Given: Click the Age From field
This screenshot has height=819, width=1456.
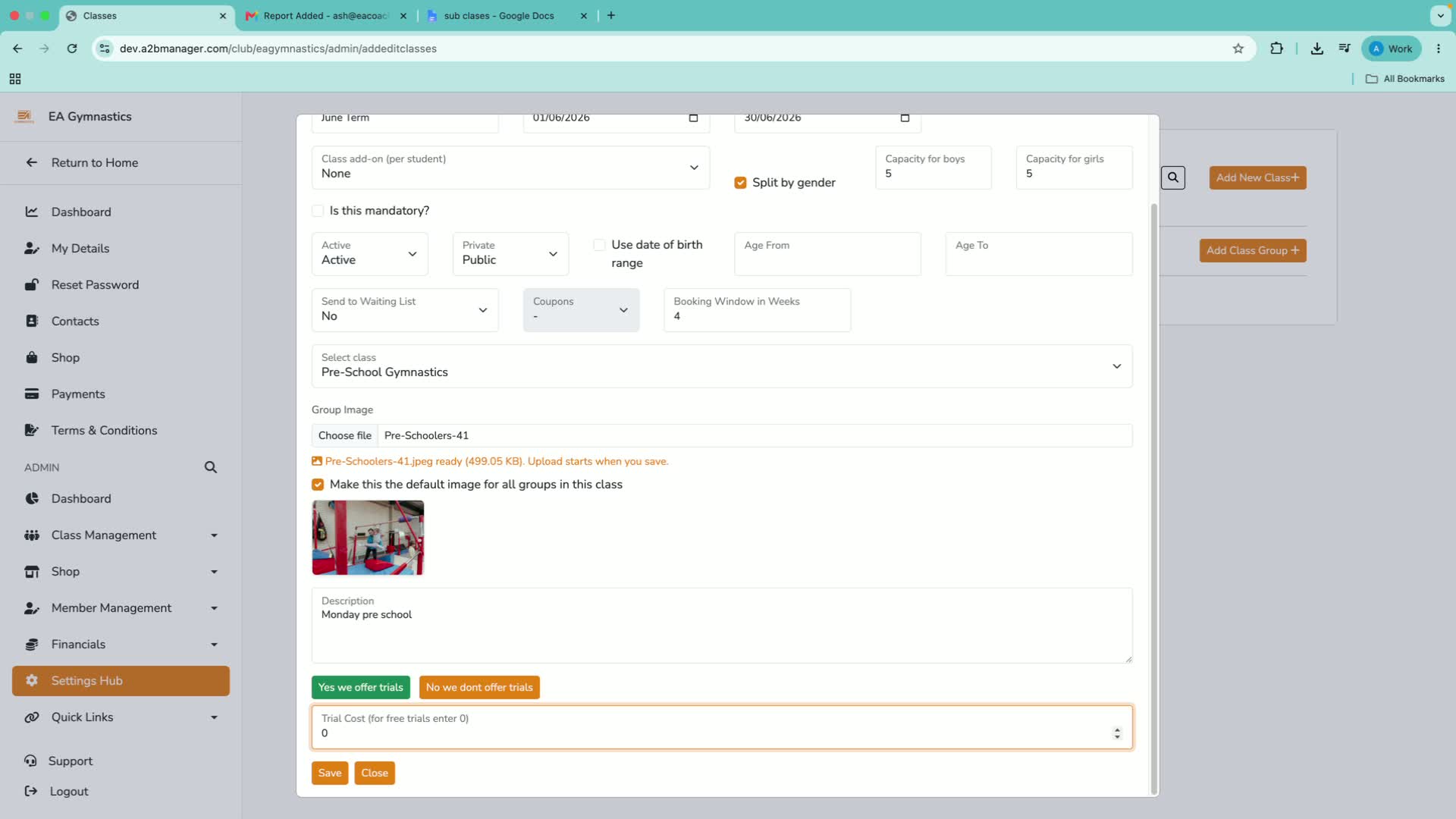Looking at the screenshot, I should [828, 254].
